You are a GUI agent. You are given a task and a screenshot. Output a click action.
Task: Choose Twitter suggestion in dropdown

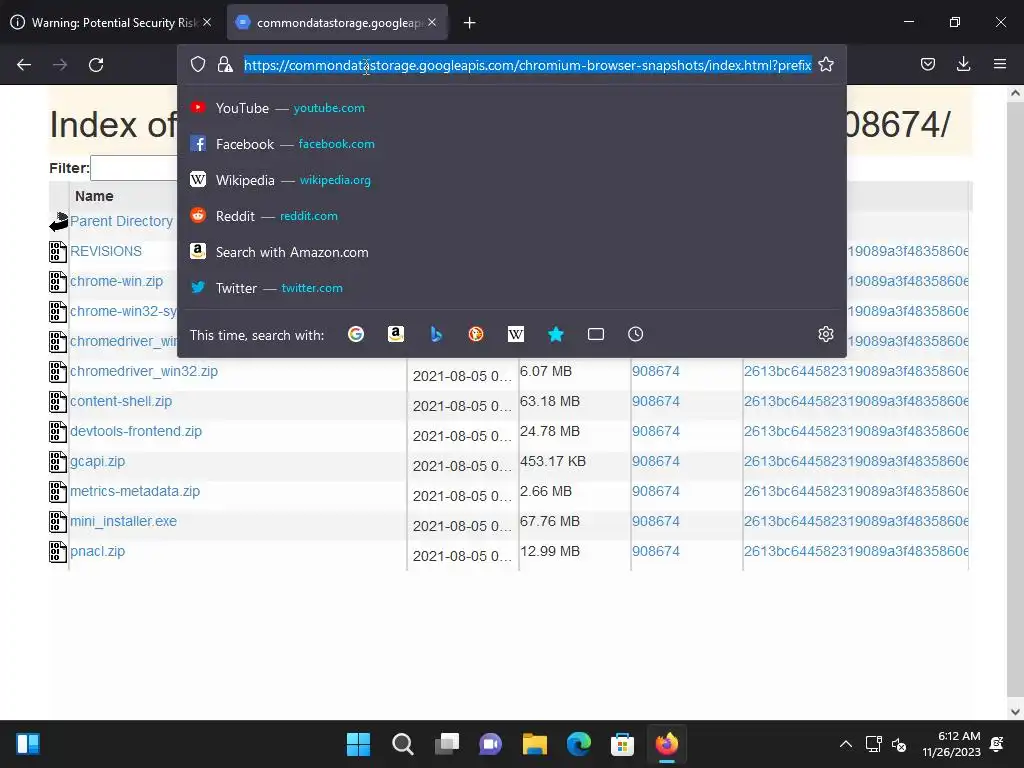[x=512, y=288]
